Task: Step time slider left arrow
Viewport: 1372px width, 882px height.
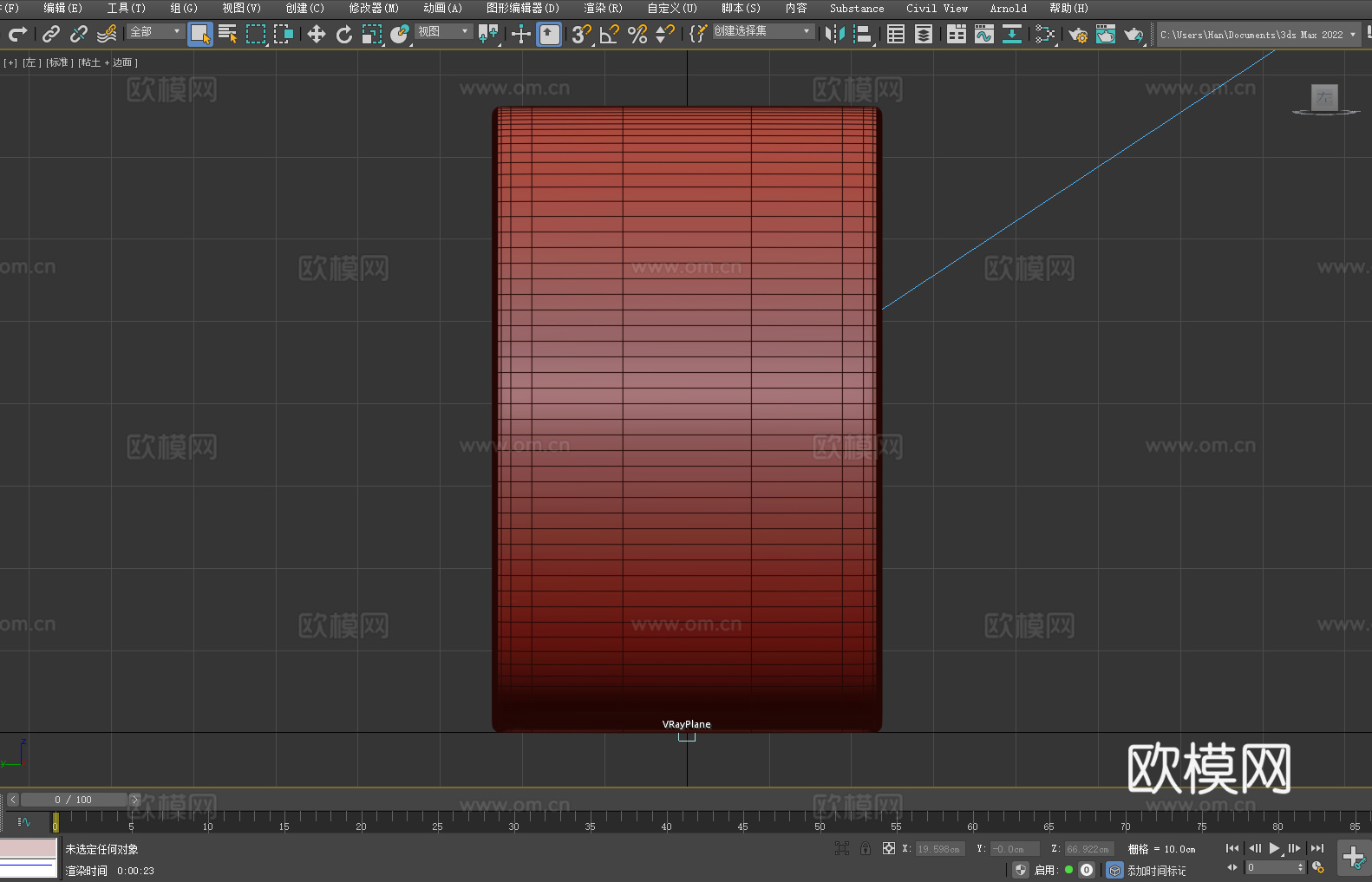Action: click(x=13, y=800)
